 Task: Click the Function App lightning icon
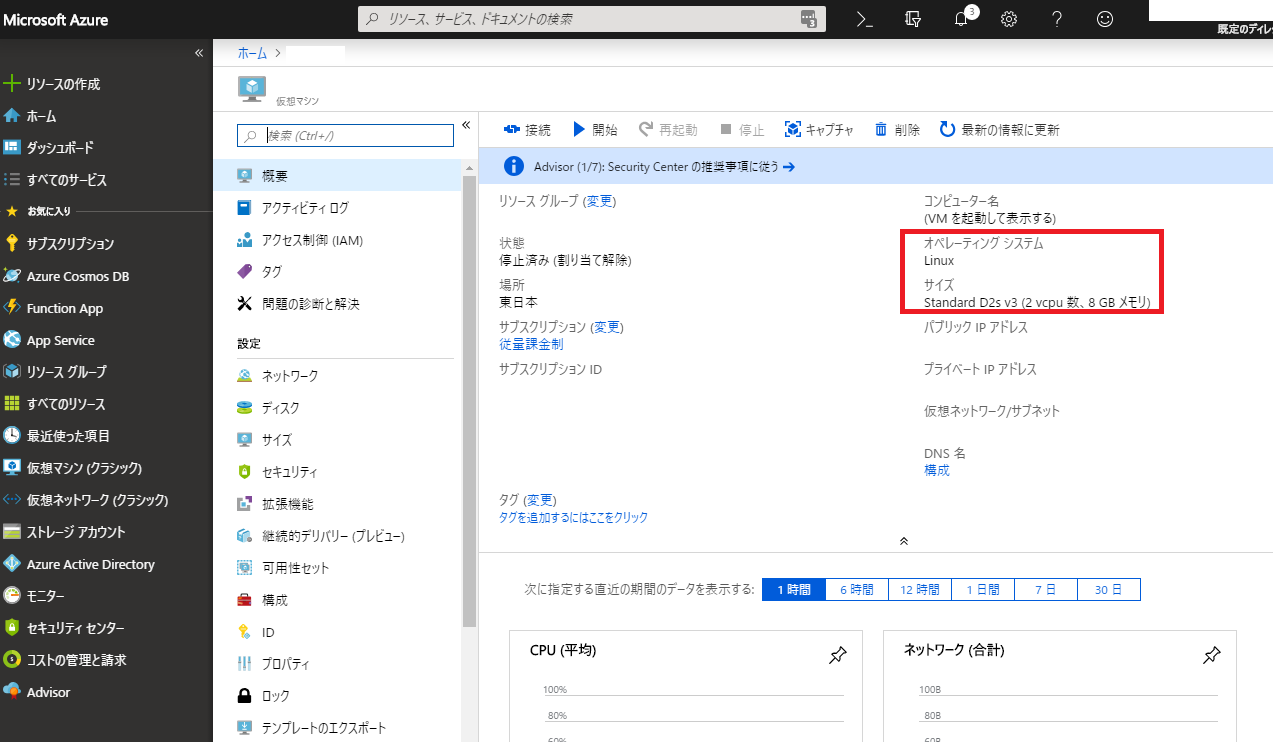pyautogui.click(x=12, y=308)
